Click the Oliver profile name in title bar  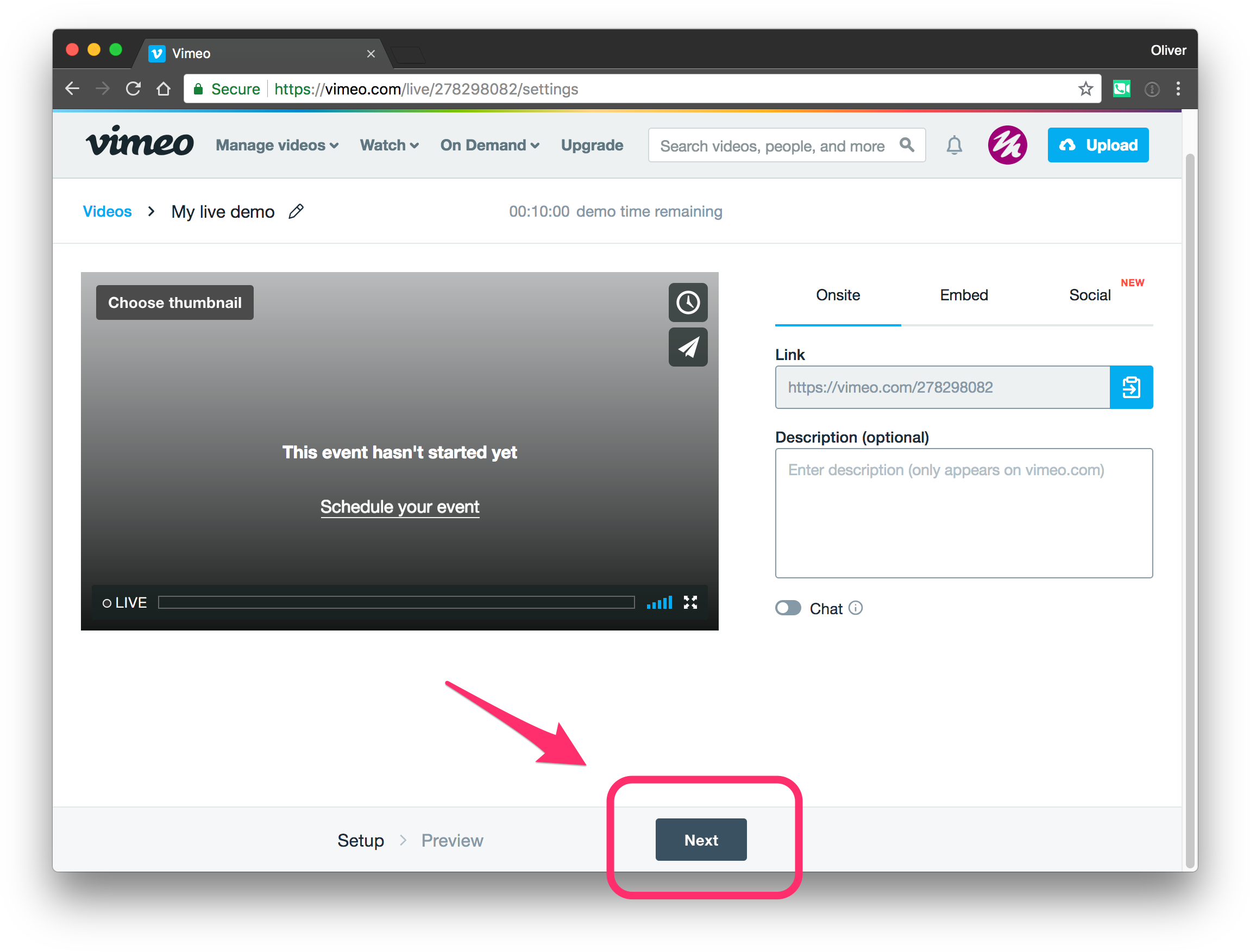point(1168,51)
